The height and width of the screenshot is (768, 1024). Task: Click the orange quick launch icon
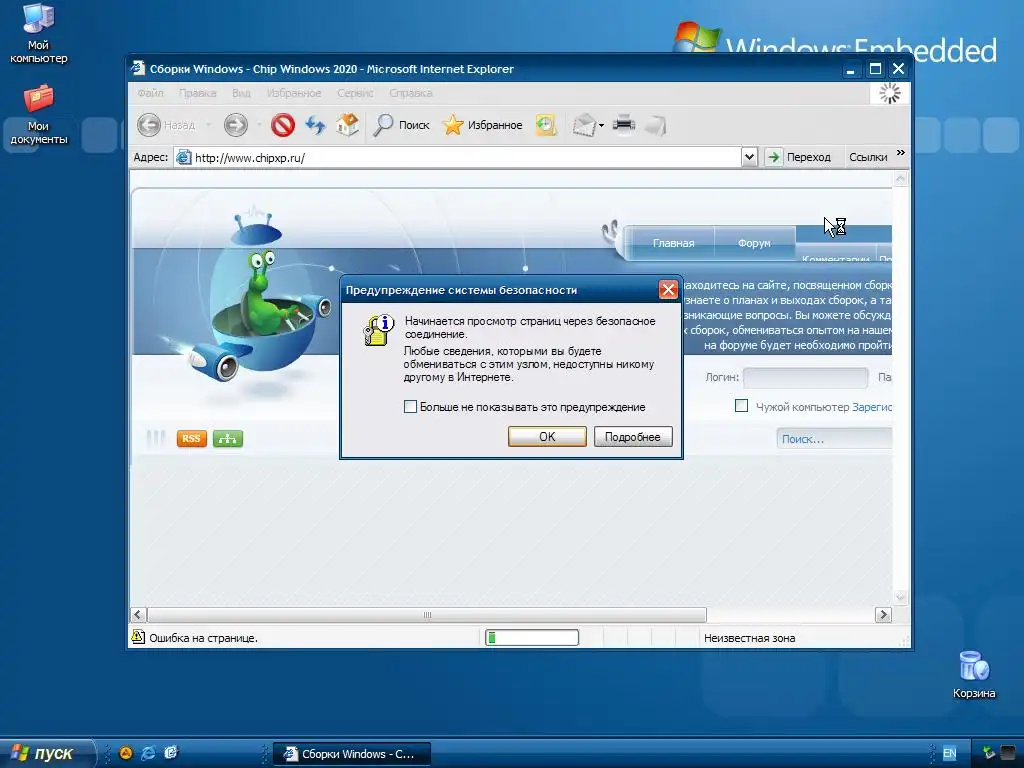126,753
